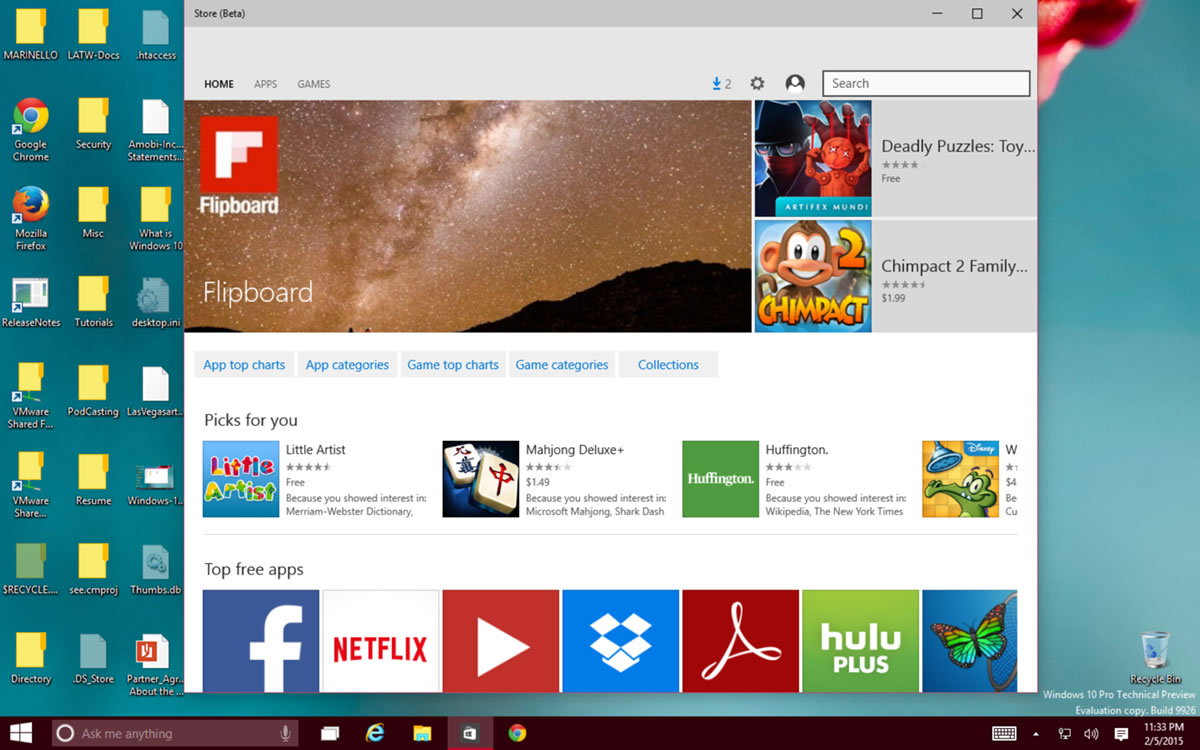This screenshot has height=750, width=1200.
Task: Open Internet Explorer from the taskbar
Action: [x=375, y=733]
